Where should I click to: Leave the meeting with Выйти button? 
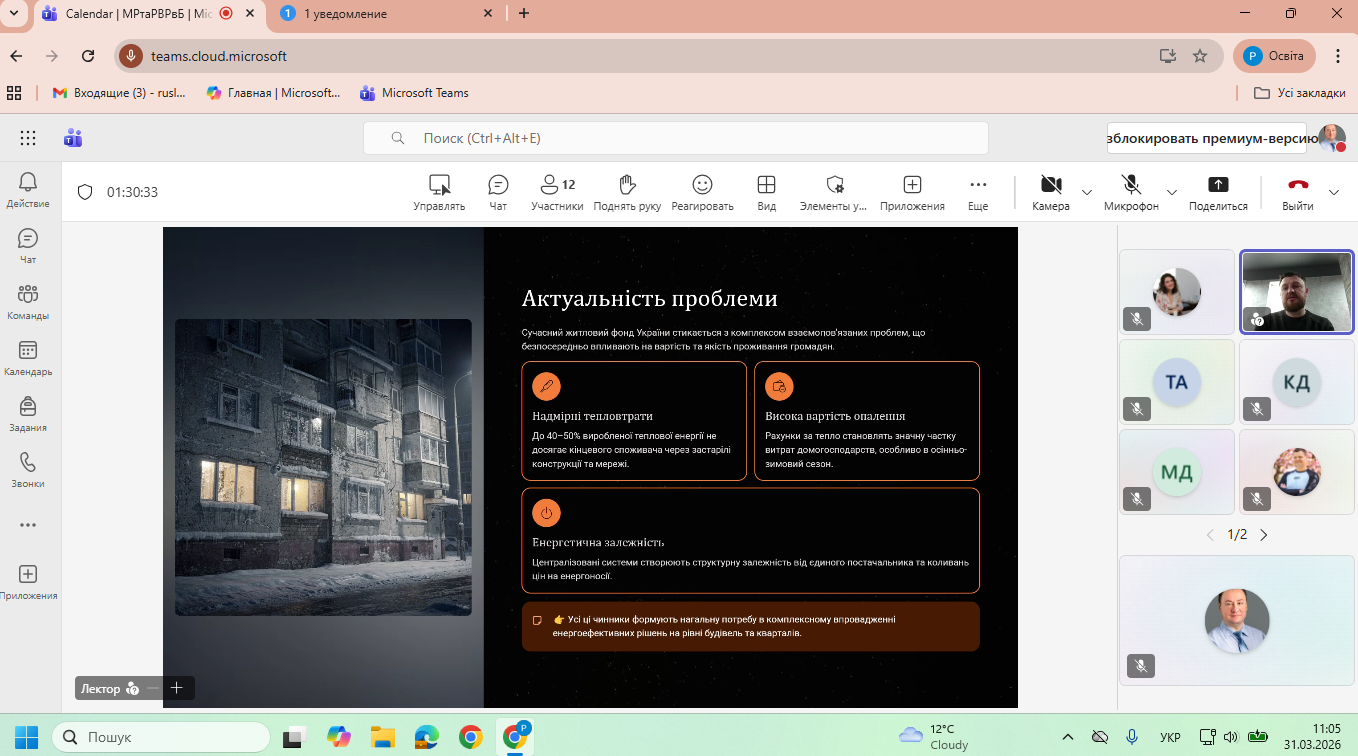click(x=1298, y=193)
